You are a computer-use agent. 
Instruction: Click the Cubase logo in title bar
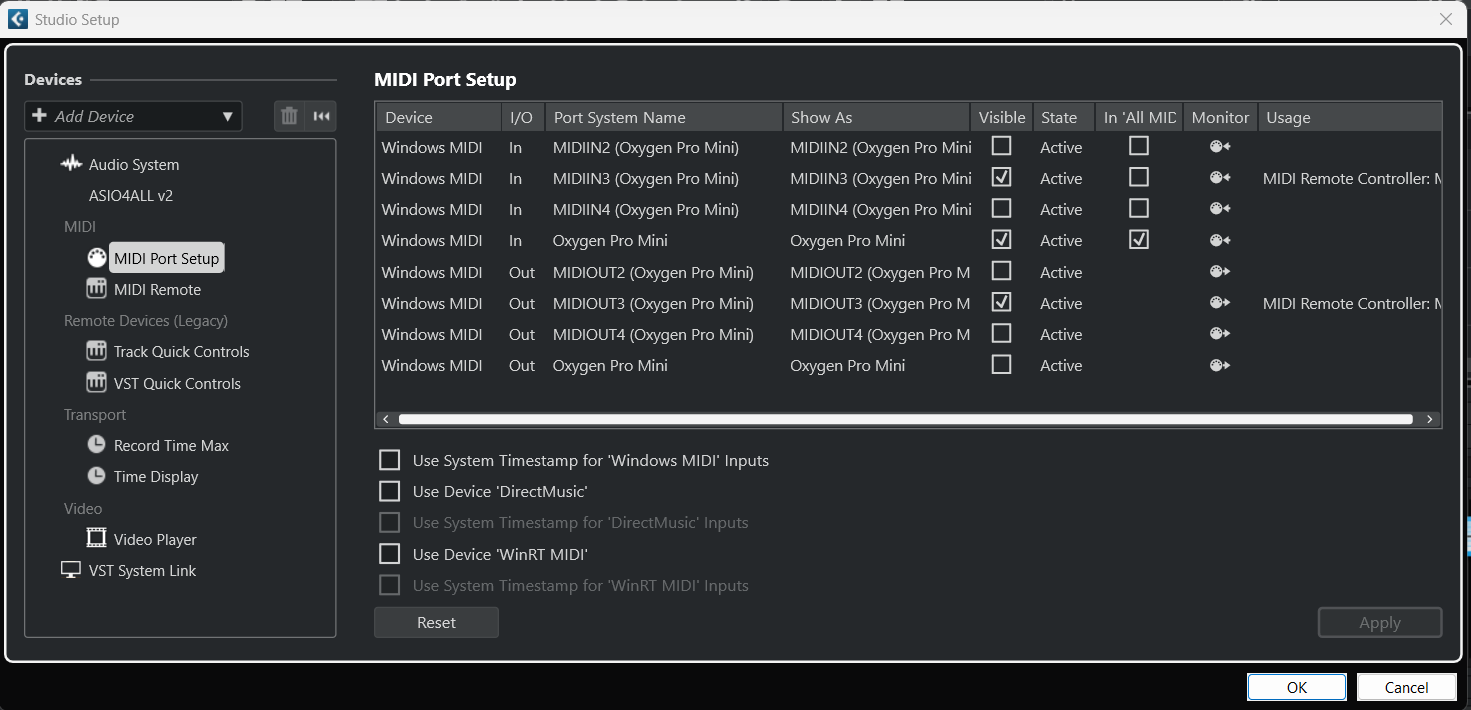pos(17,19)
